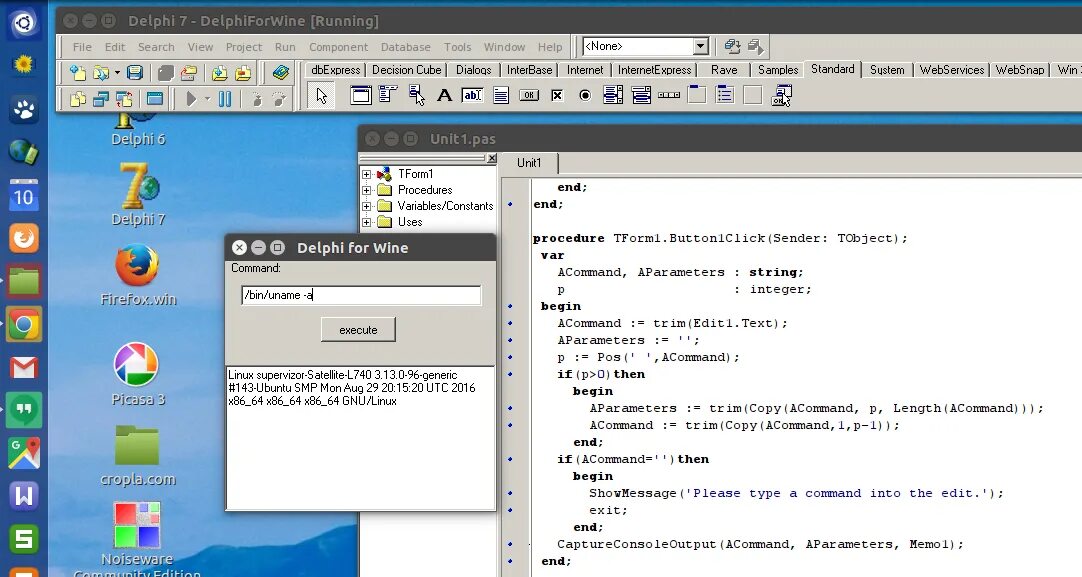Select the MainMenu component icon
The image size is (1082, 577).
388,95
